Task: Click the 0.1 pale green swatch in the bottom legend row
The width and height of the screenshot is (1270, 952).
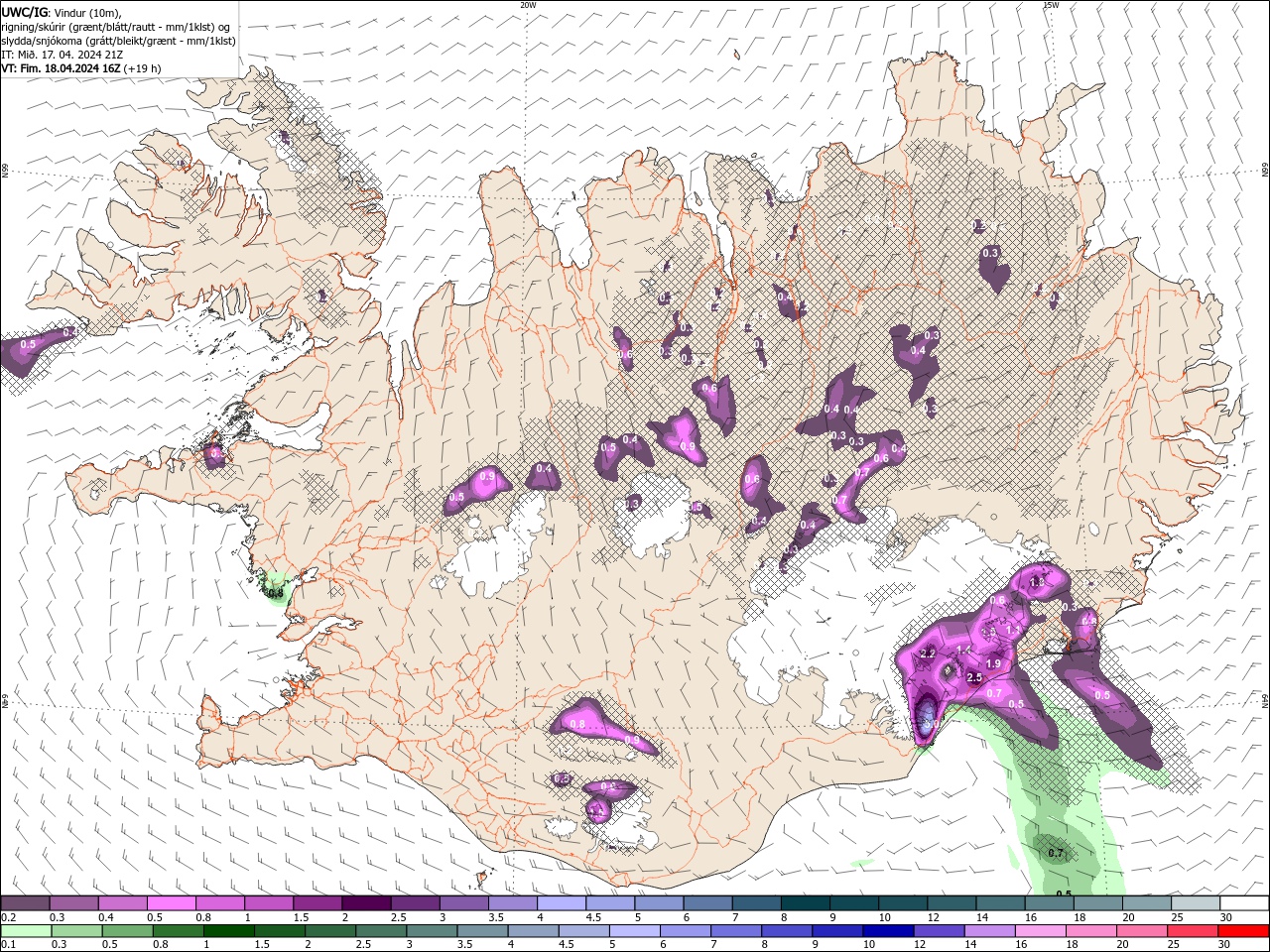Action: [x=27, y=931]
